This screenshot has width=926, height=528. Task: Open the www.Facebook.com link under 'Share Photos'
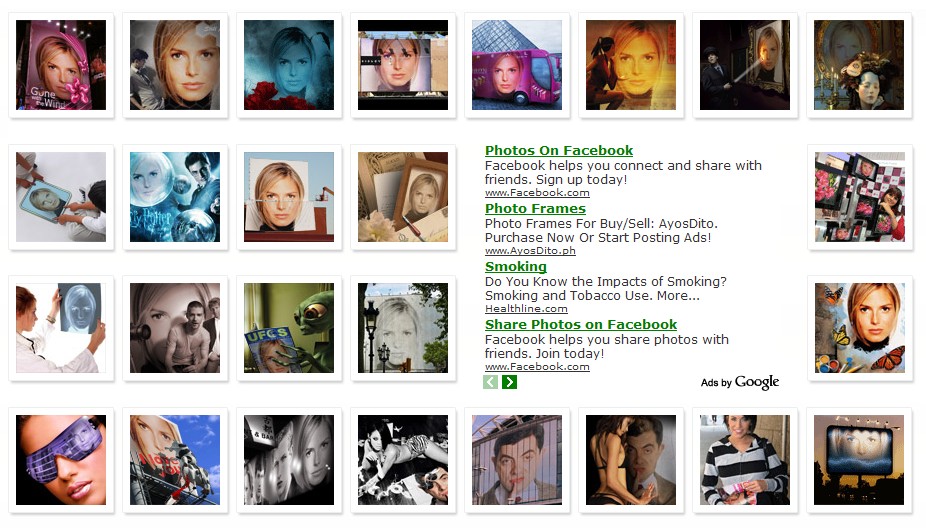pyautogui.click(x=537, y=366)
